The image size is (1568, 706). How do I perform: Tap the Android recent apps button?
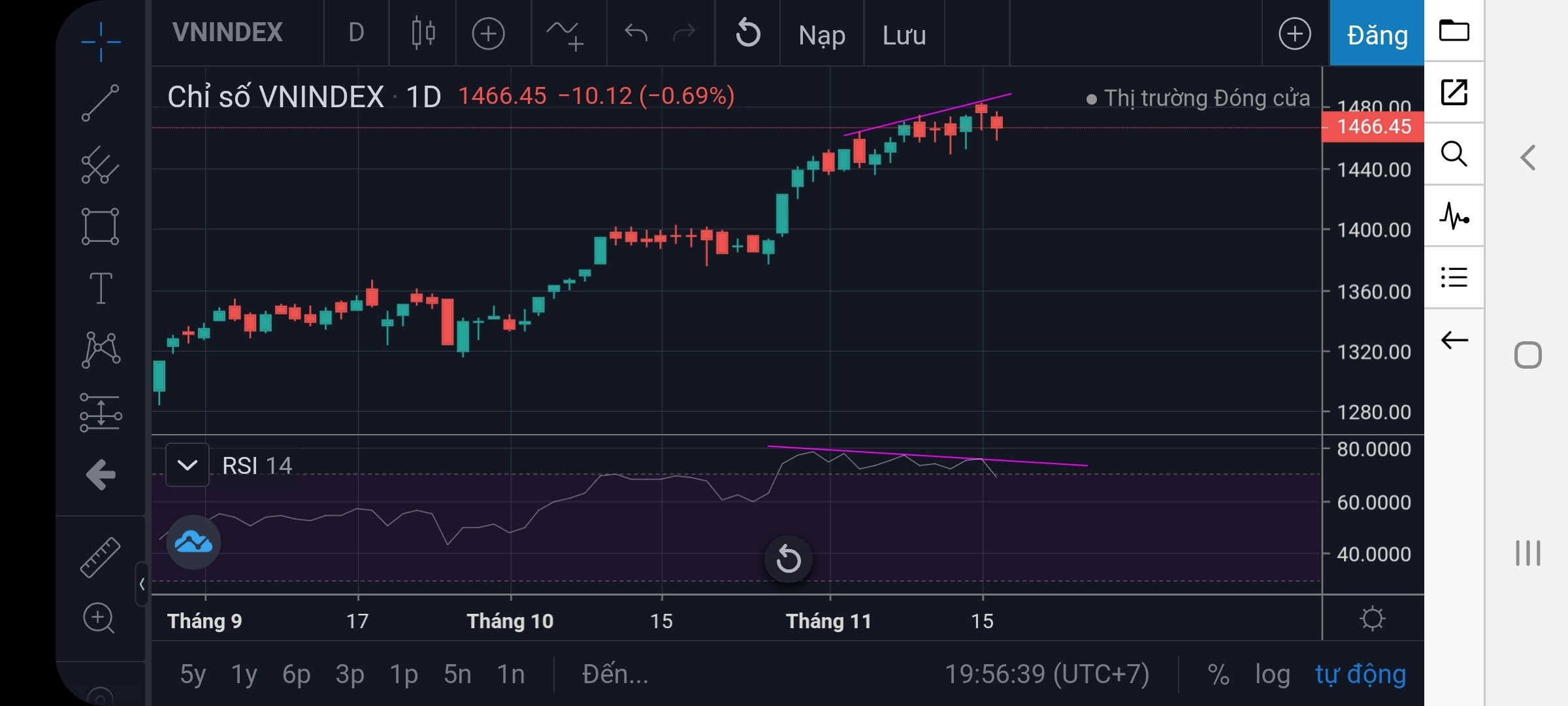[1527, 553]
